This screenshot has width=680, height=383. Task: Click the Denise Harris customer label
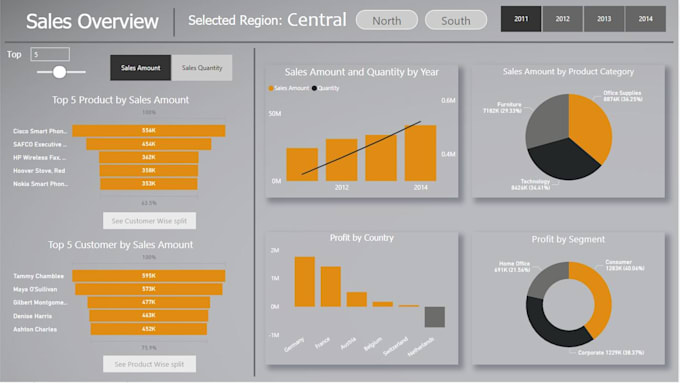(33, 316)
